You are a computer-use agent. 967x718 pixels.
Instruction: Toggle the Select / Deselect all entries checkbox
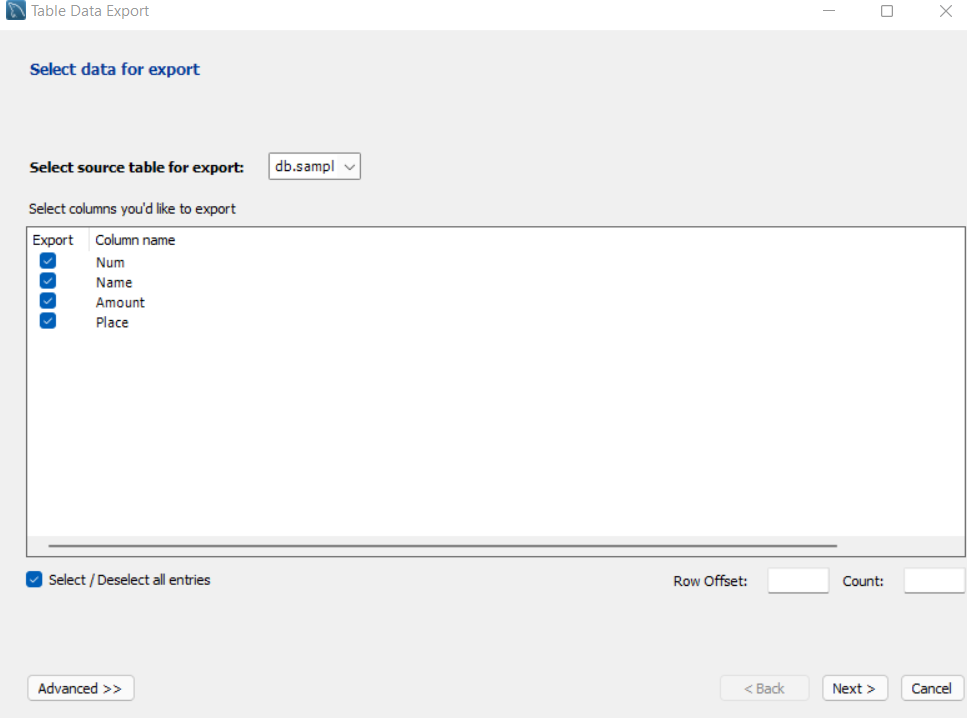pyautogui.click(x=33, y=579)
